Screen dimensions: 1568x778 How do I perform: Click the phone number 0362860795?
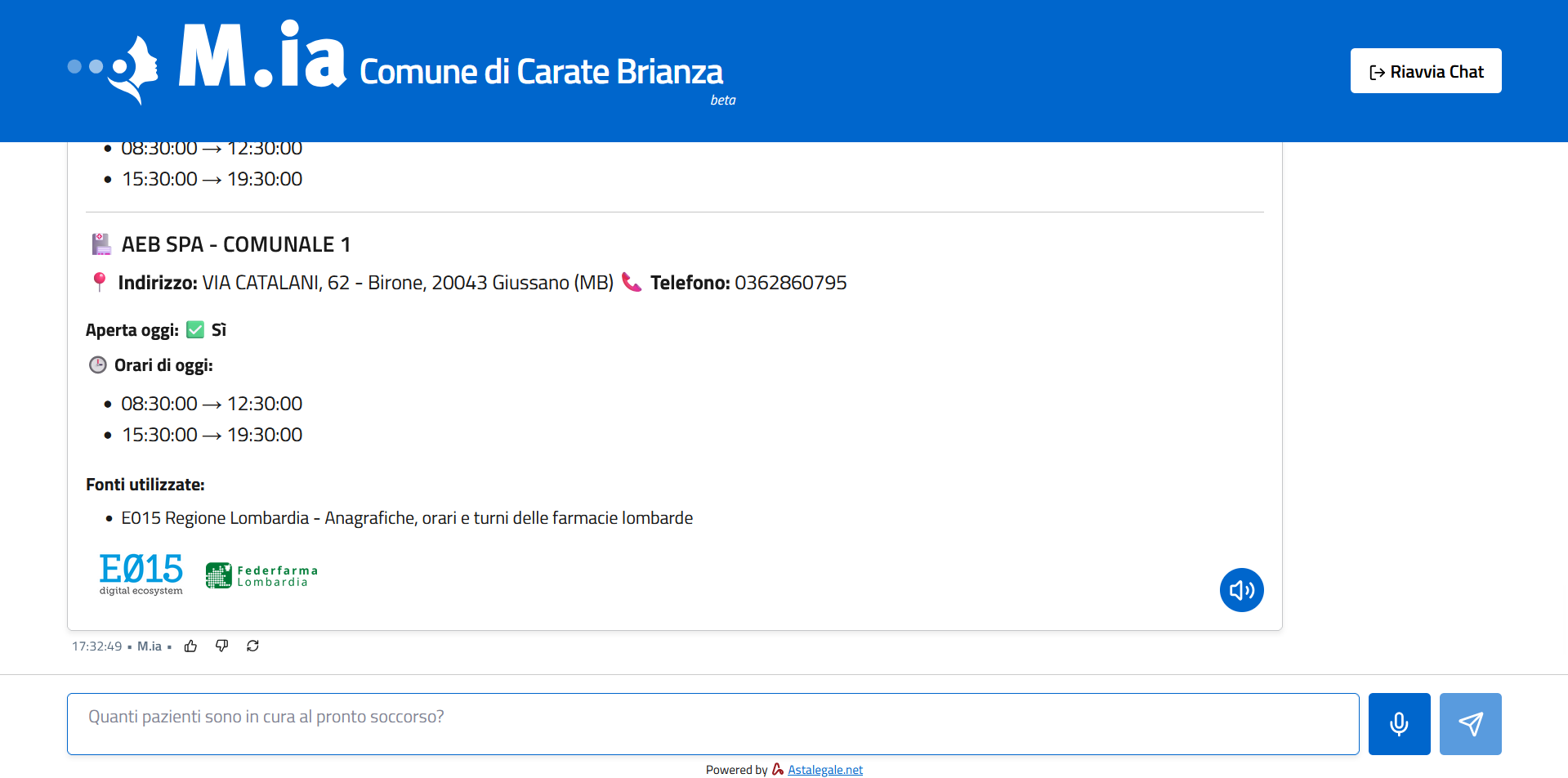790,283
